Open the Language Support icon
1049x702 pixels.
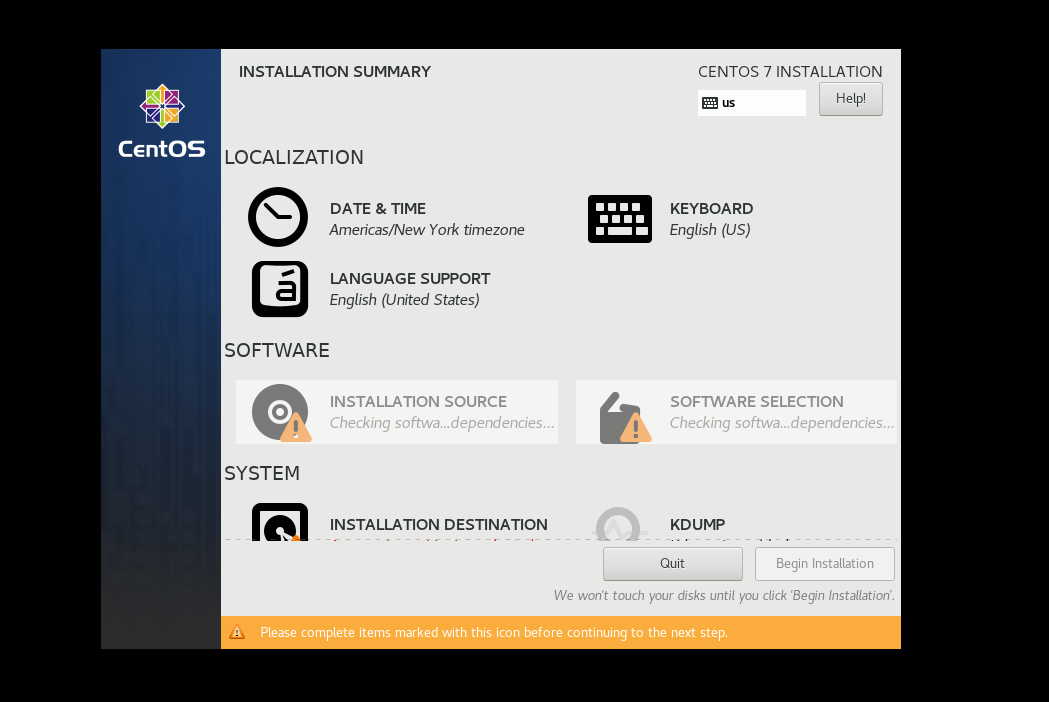(280, 289)
